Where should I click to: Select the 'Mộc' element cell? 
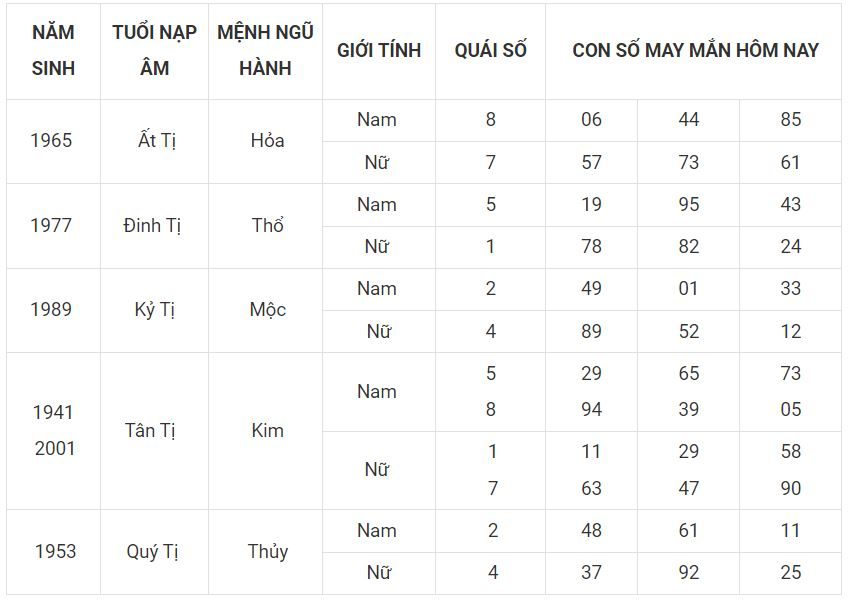tap(267, 310)
